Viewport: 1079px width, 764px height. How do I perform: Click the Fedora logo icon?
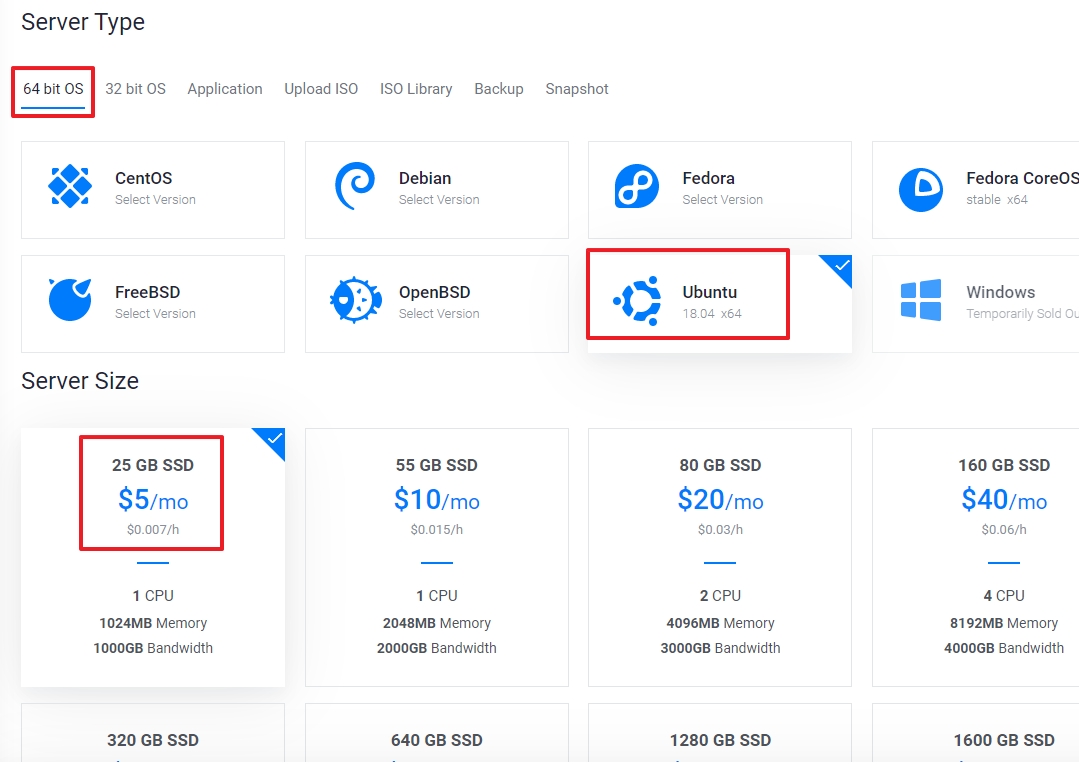(637, 186)
